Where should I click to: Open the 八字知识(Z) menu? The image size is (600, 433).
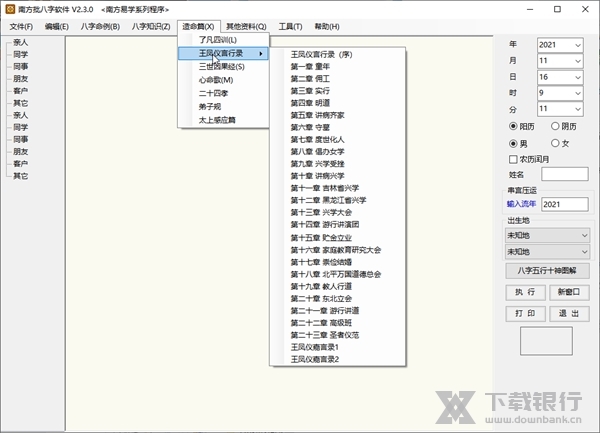[151, 27]
